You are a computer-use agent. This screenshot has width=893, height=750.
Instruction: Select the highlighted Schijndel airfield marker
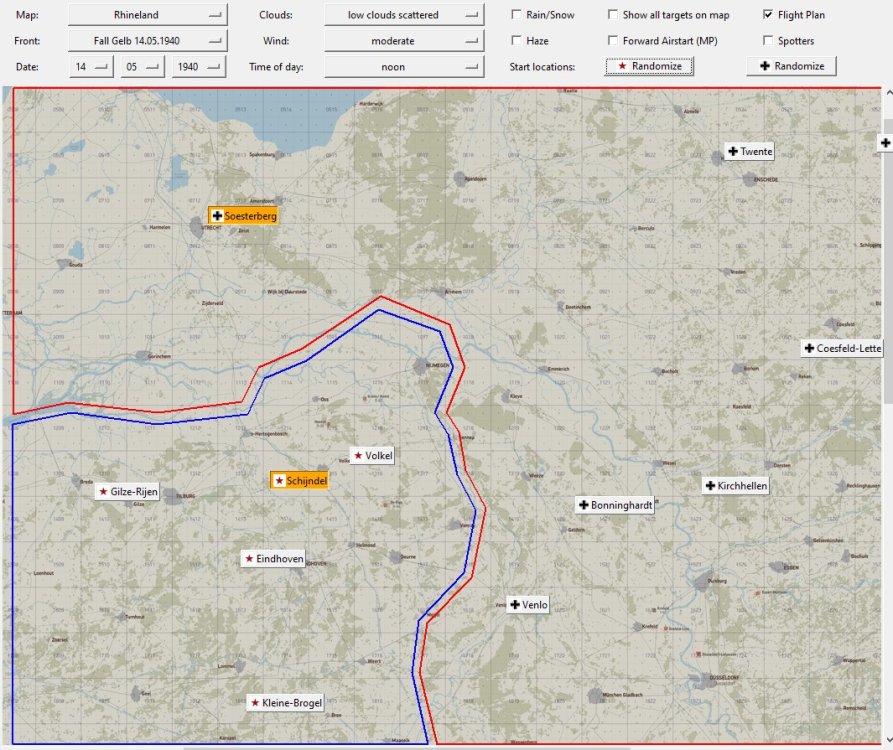[300, 481]
